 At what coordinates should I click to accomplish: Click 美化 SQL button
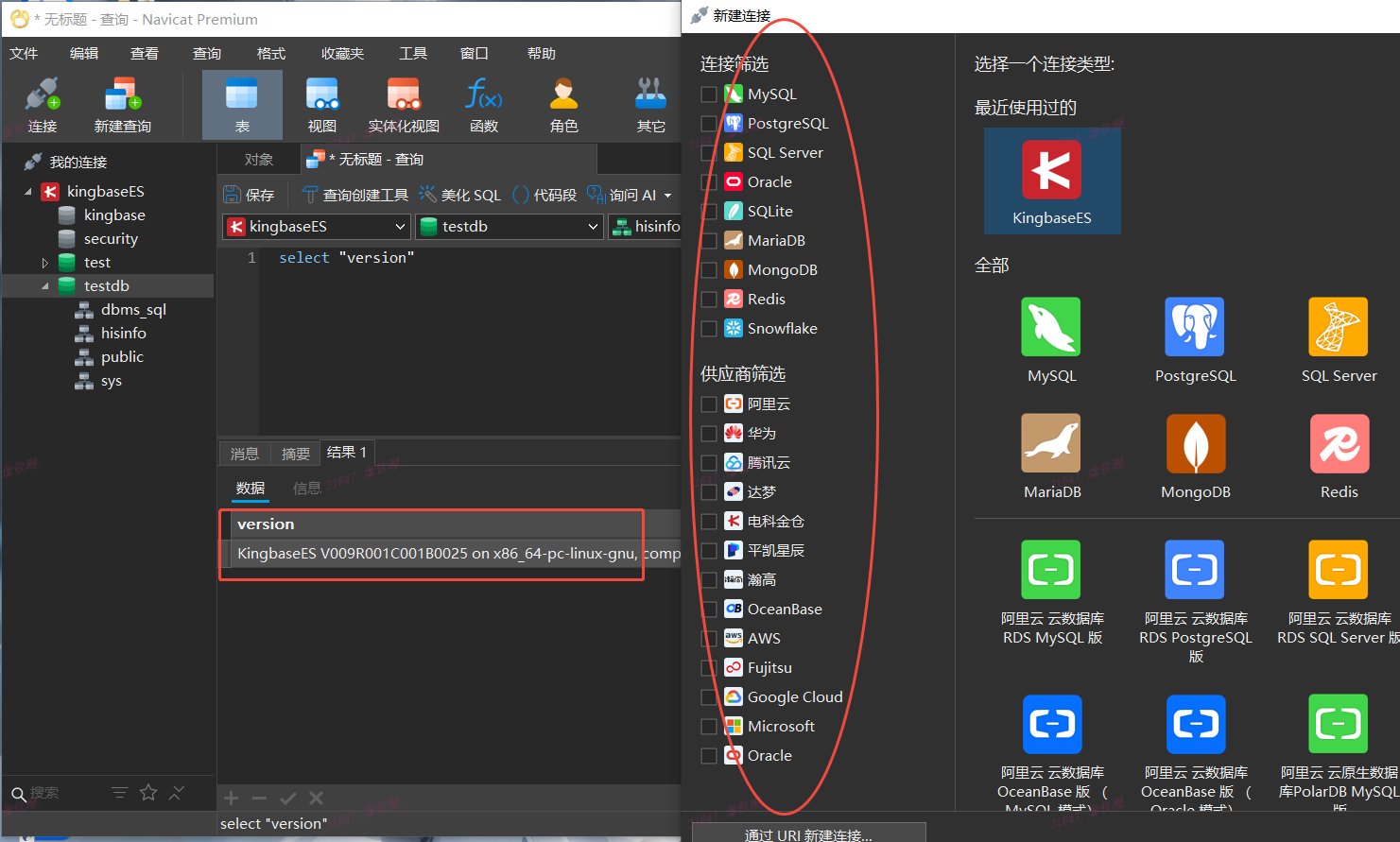(x=460, y=196)
